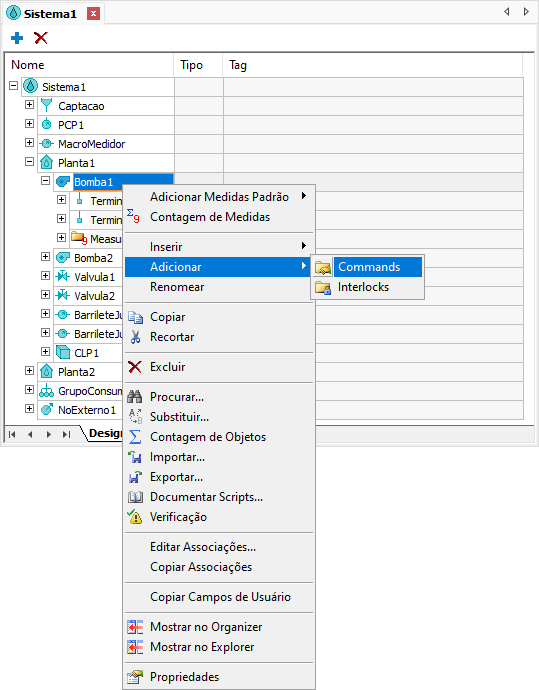Collapse the Planta1 tree node
539x690 pixels.
29,162
